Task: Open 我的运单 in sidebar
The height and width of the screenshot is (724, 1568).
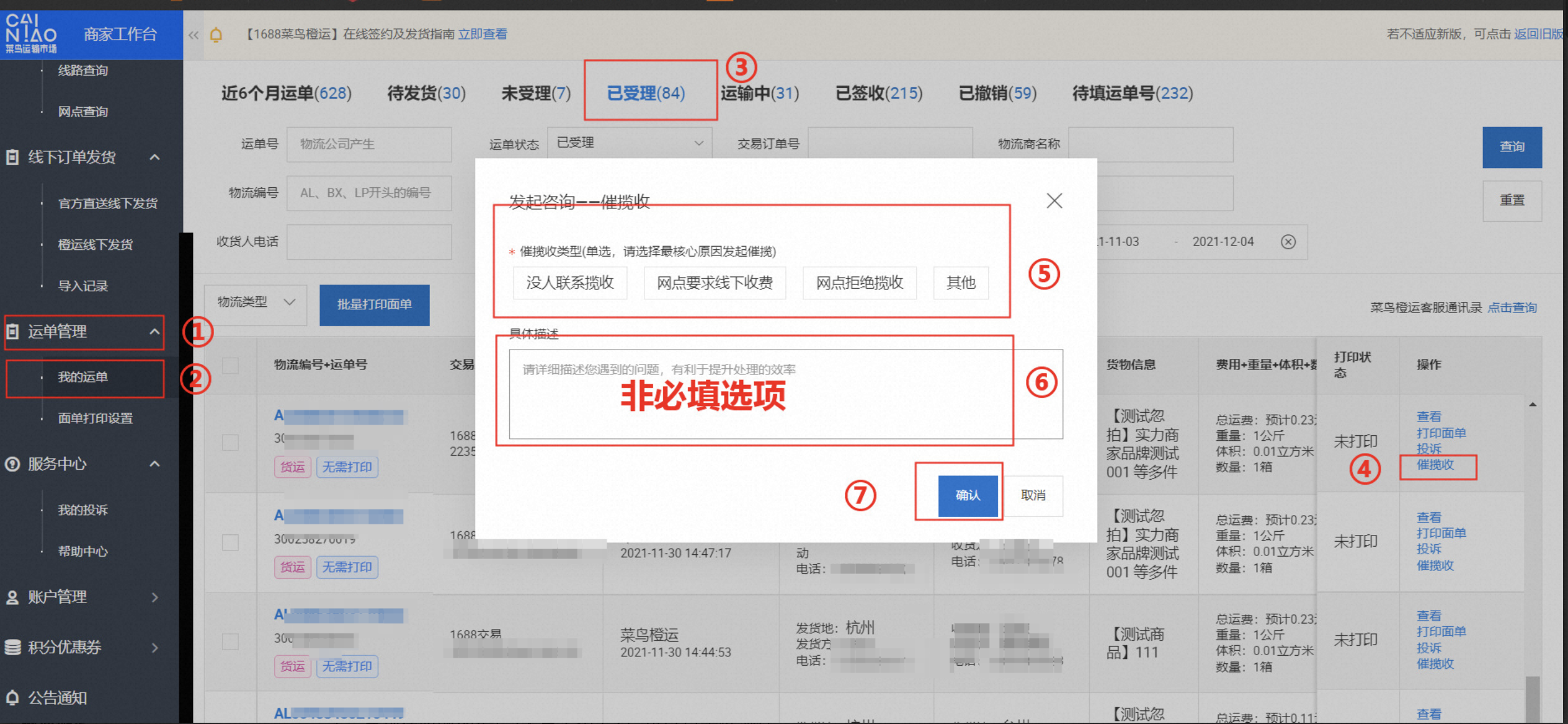Action: [x=82, y=377]
